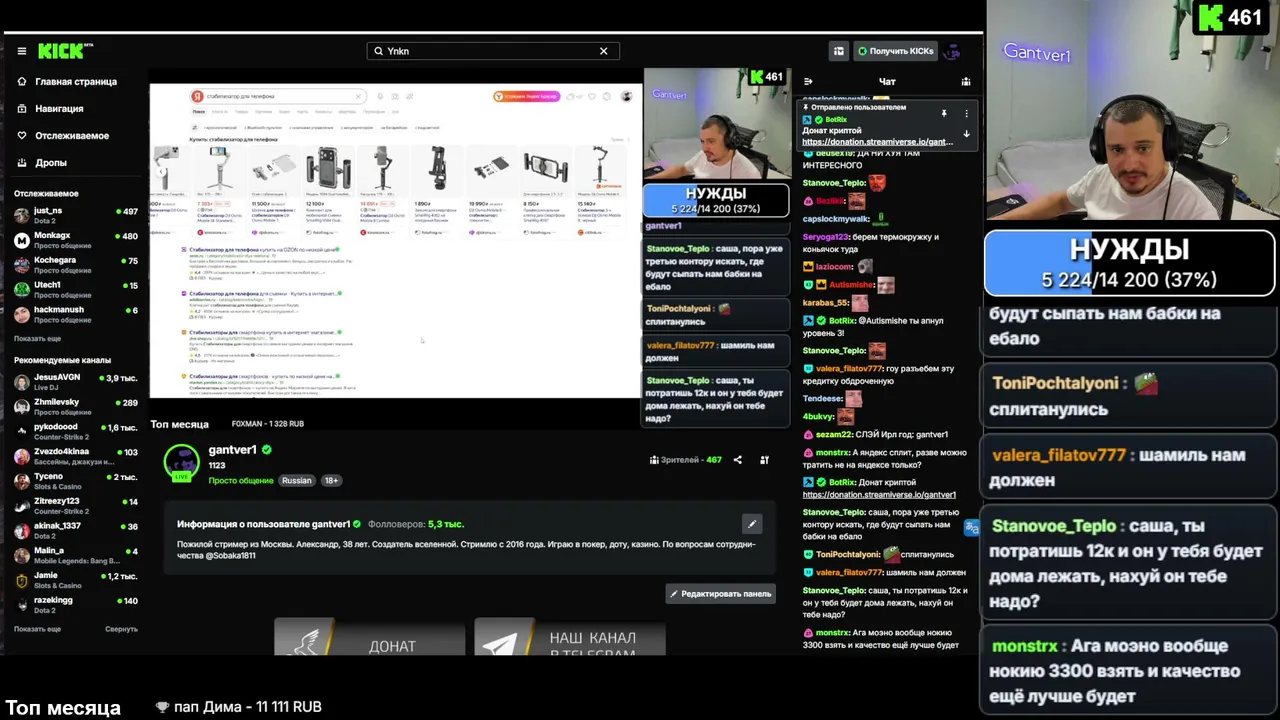Click the search box containing "Ynkn"
This screenshot has height=720, width=1280.
(x=493, y=51)
